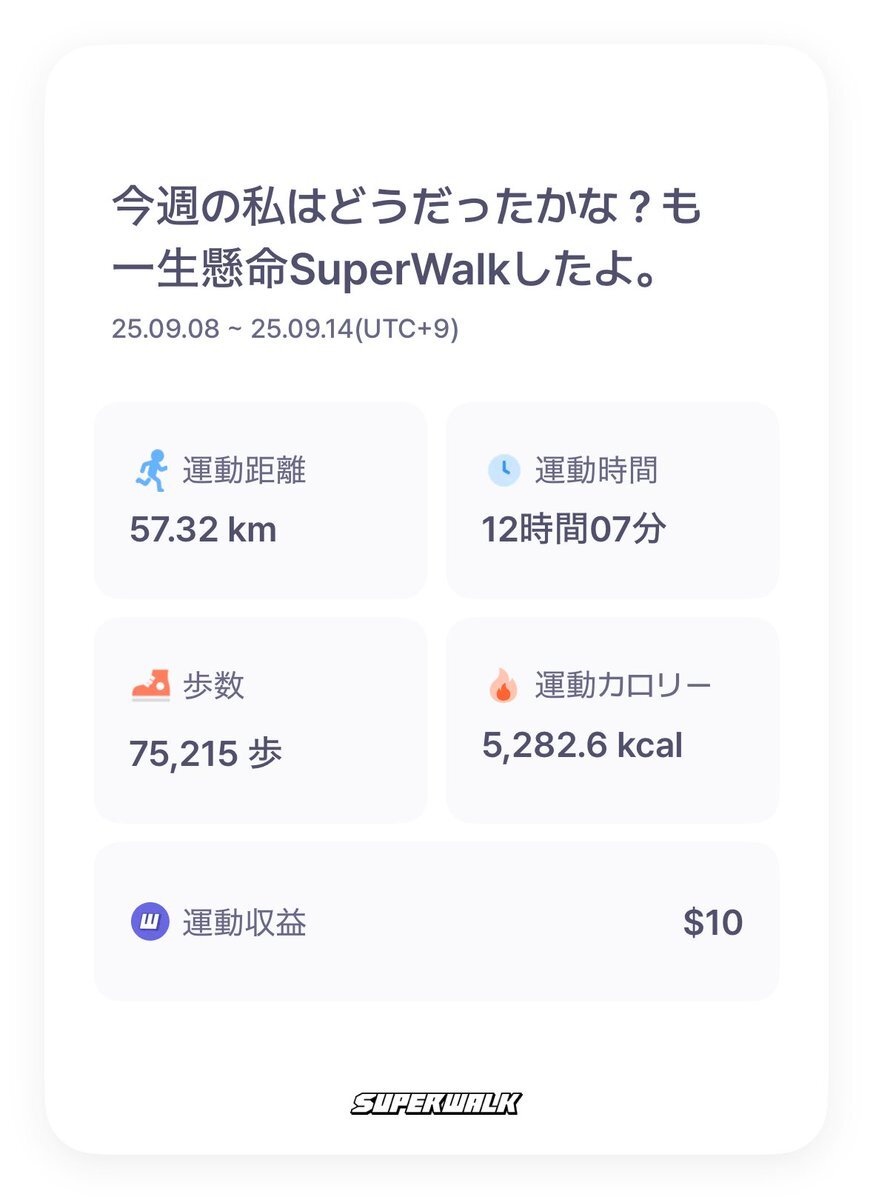Click the SUPERWALK logo at bottom
The height and width of the screenshot is (1200, 873).
[436, 1104]
